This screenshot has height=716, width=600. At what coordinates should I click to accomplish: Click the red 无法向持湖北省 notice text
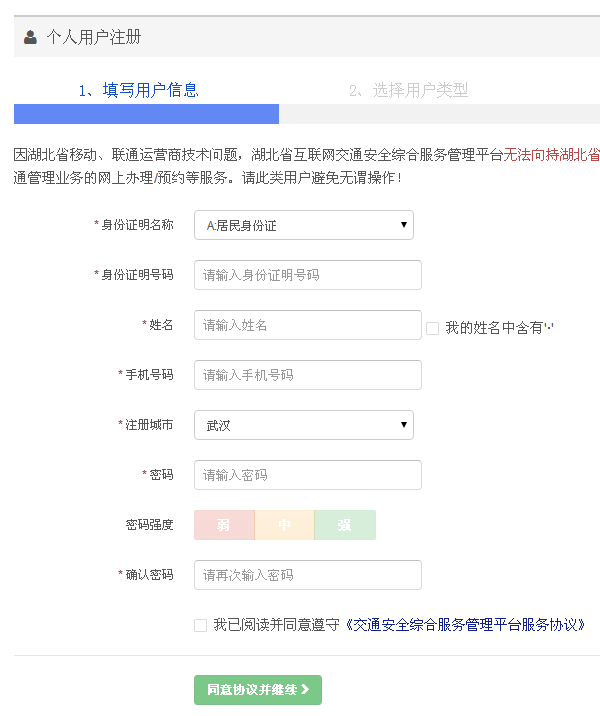[x=551, y=155]
